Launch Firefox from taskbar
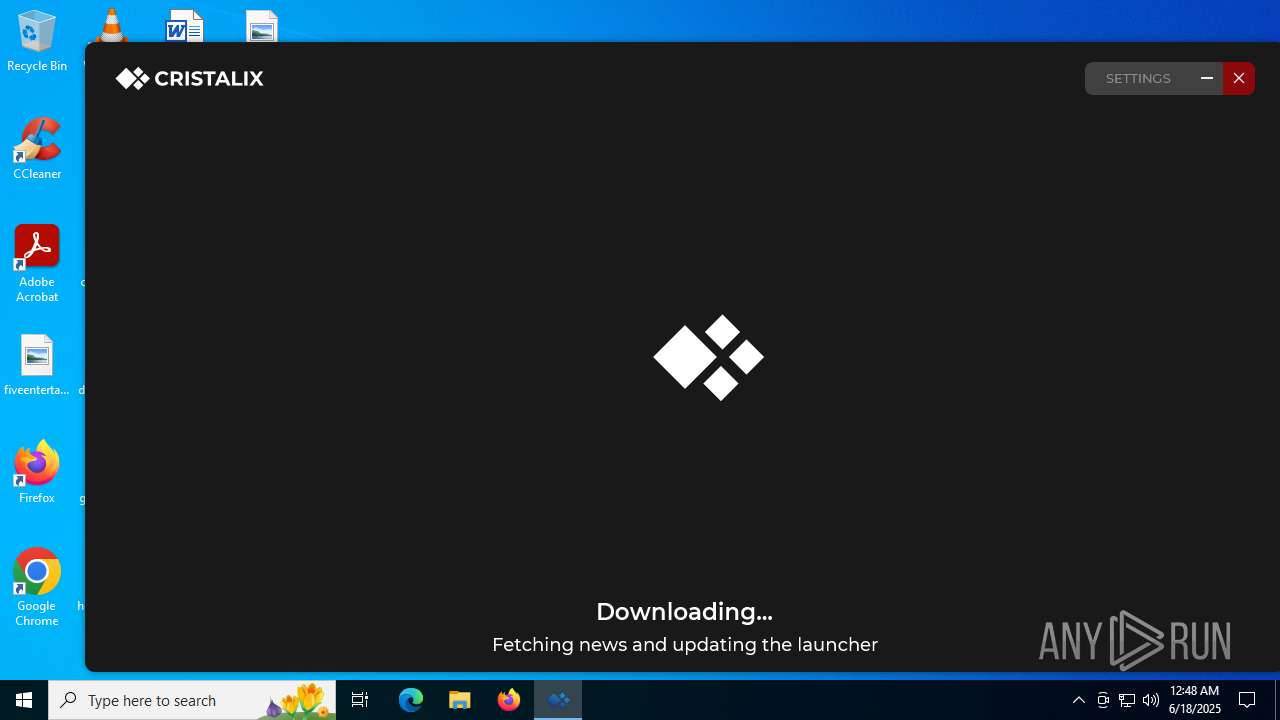 [x=509, y=700]
